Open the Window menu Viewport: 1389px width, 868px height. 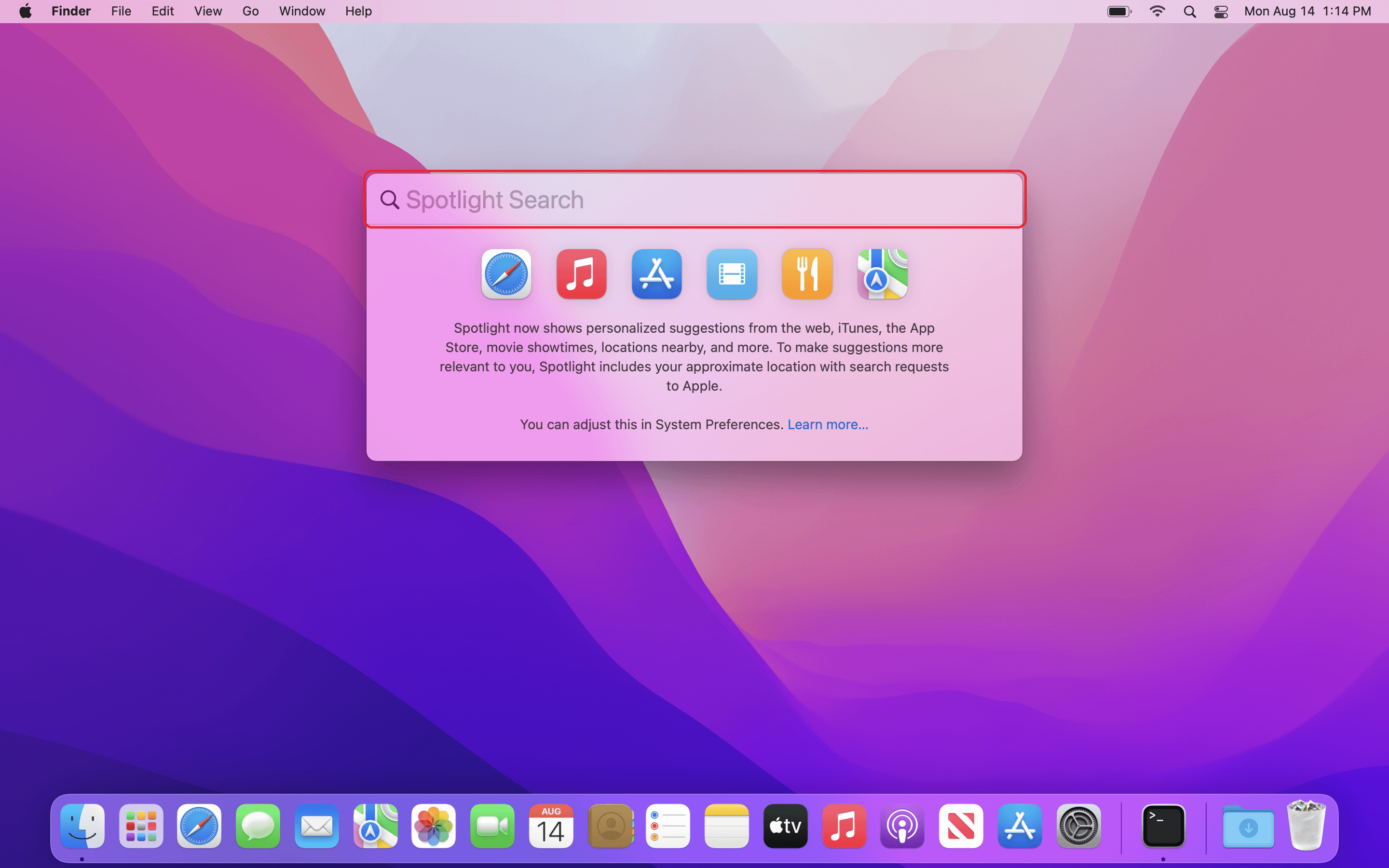point(302,11)
